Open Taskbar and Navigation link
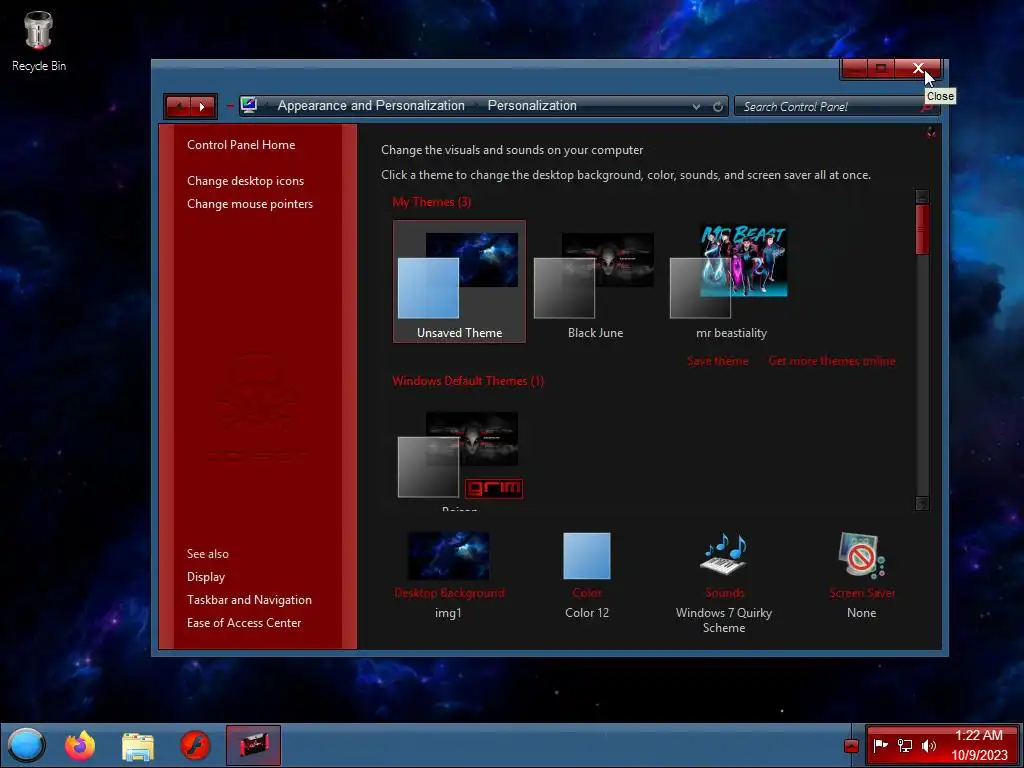This screenshot has width=1024, height=768. [249, 600]
